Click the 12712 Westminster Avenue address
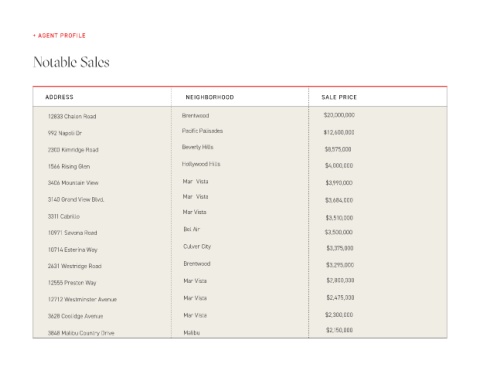Image resolution: width=480 pixels, height=371 pixels. 82,299
